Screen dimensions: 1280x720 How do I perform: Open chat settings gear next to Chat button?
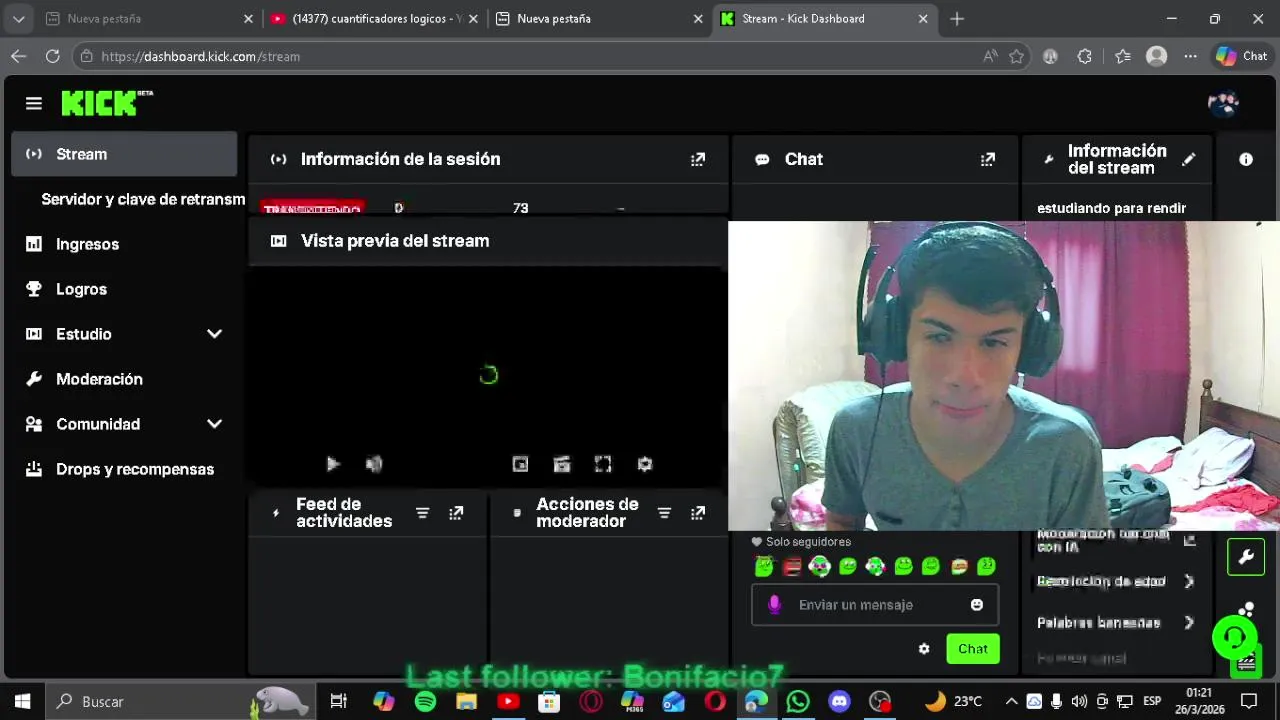(x=924, y=649)
